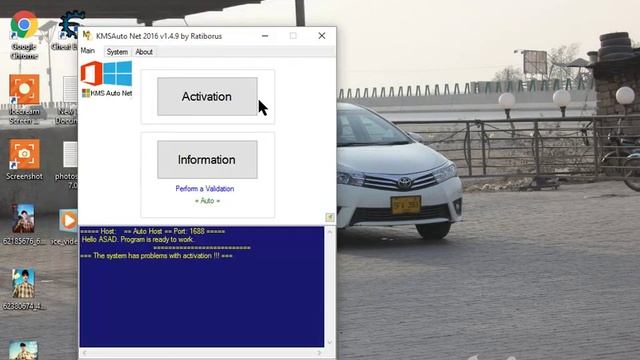
Task: Click the Host Auto Host Port 1688 line
Action: (153, 231)
